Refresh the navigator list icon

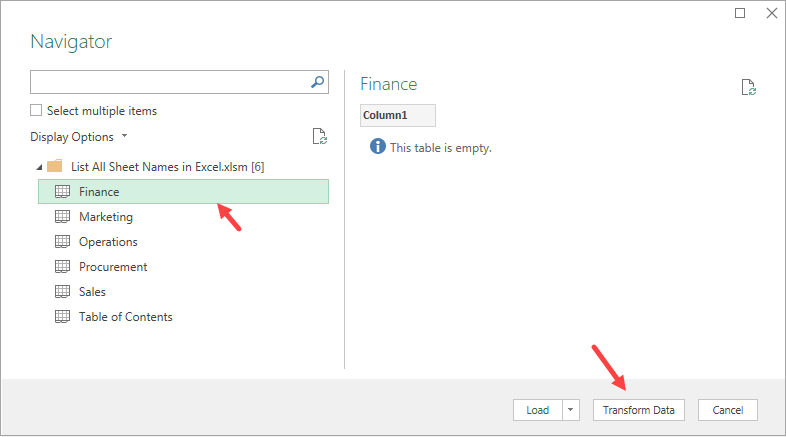(320, 136)
